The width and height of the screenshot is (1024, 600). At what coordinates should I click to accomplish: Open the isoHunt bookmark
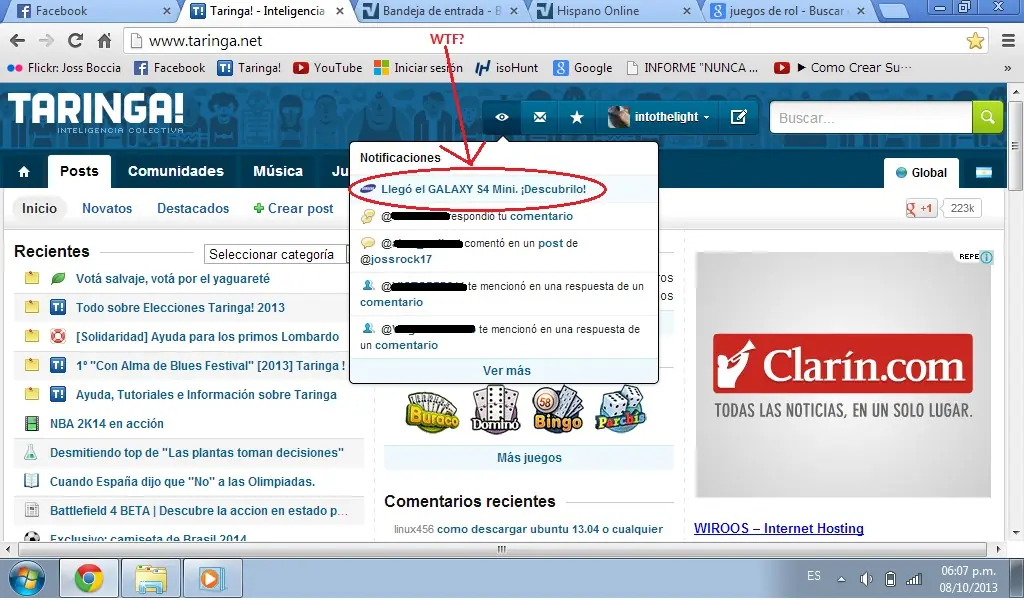[507, 68]
